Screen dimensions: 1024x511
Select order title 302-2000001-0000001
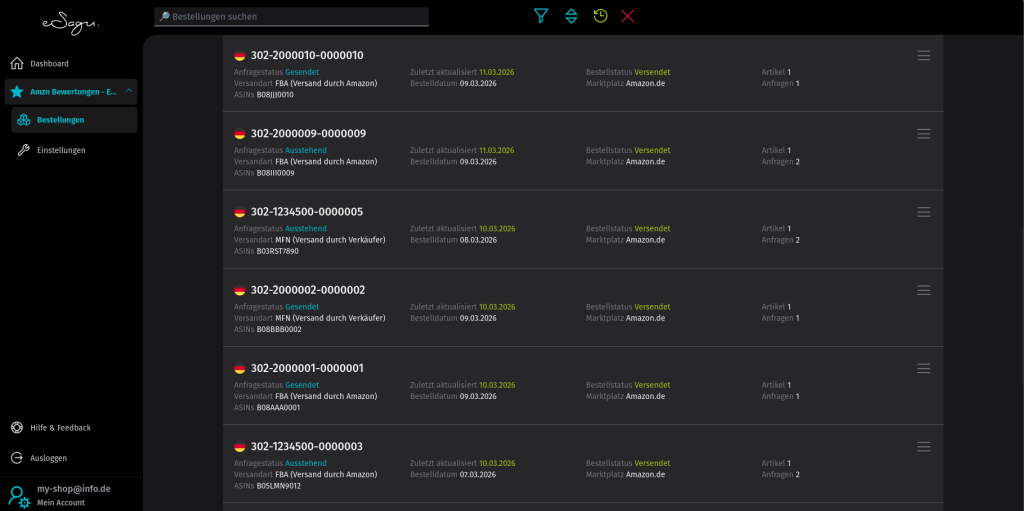tap(307, 368)
